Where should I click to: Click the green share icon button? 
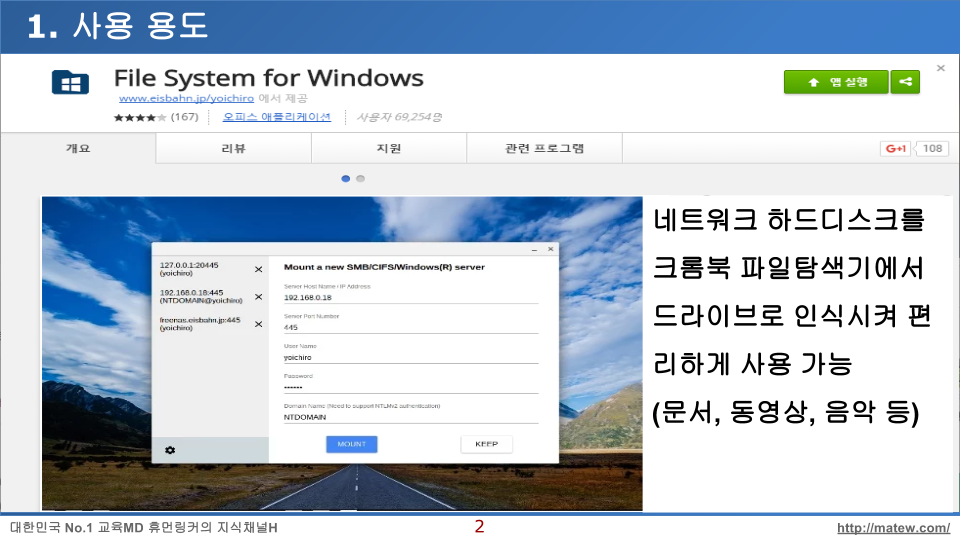[905, 82]
